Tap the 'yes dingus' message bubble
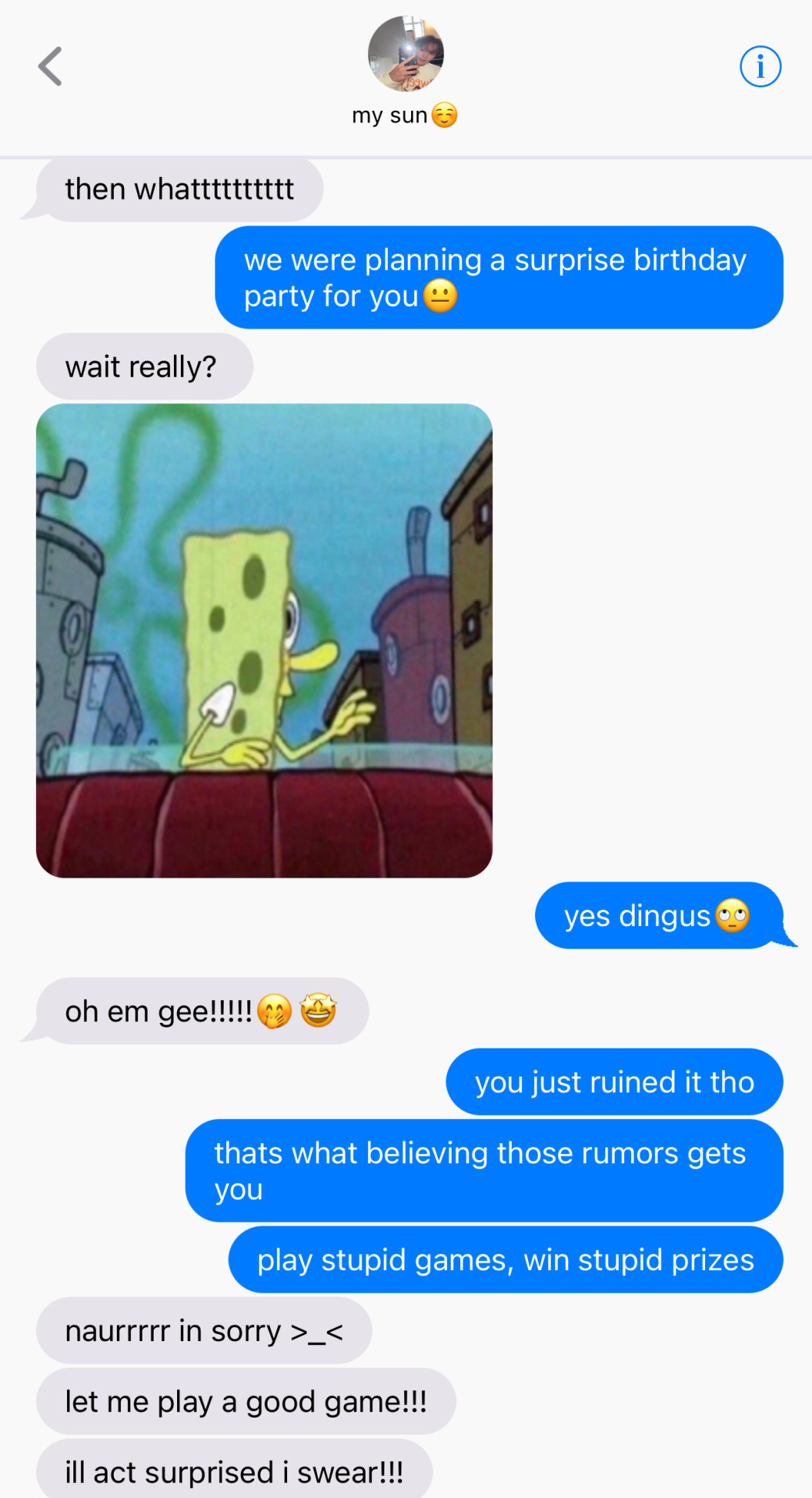The width and height of the screenshot is (812, 1498). point(658,916)
